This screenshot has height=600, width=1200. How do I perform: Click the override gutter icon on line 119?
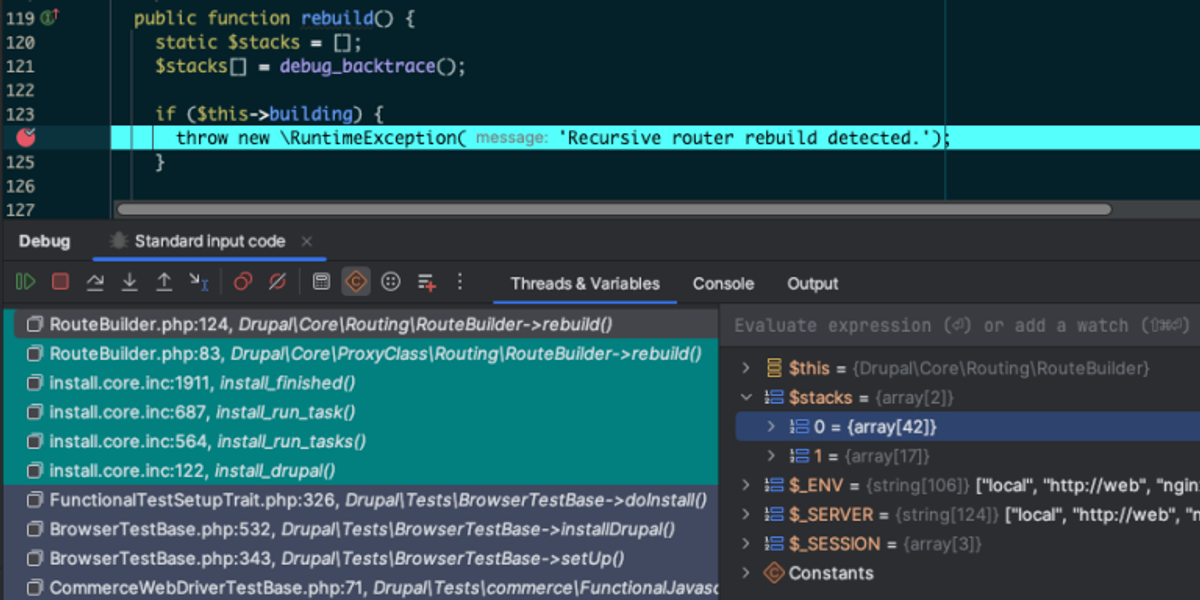52,18
